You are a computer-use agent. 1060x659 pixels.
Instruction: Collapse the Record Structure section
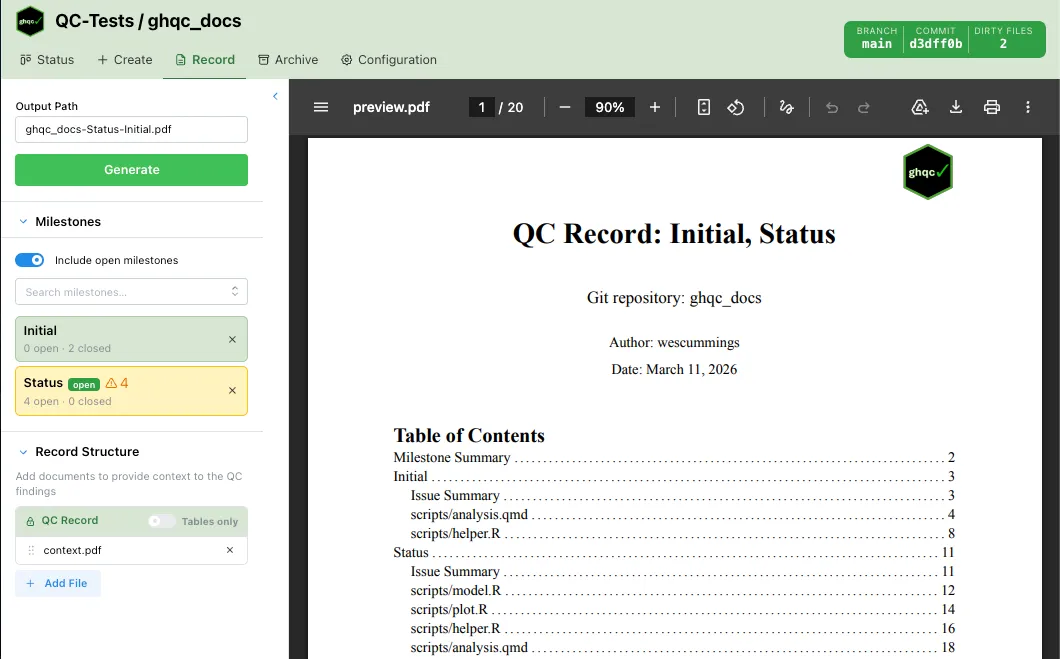[x=24, y=452]
